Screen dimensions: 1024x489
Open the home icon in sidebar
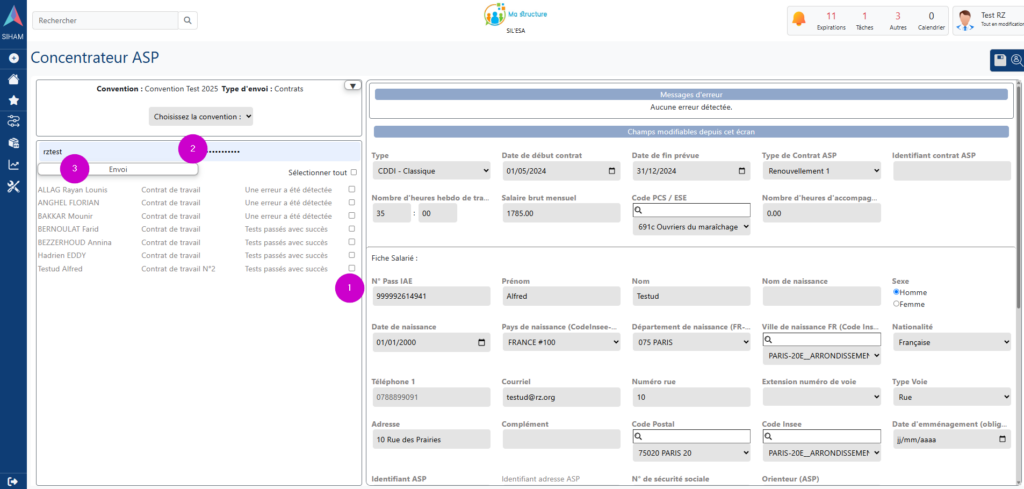13,79
